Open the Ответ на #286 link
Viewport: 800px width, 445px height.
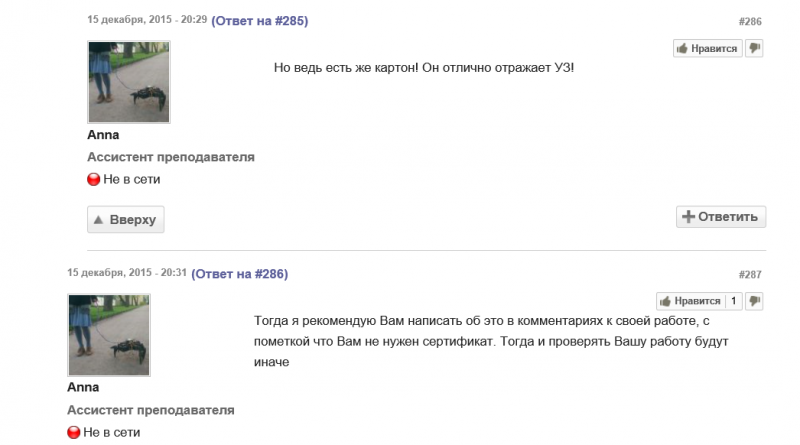coord(240,274)
